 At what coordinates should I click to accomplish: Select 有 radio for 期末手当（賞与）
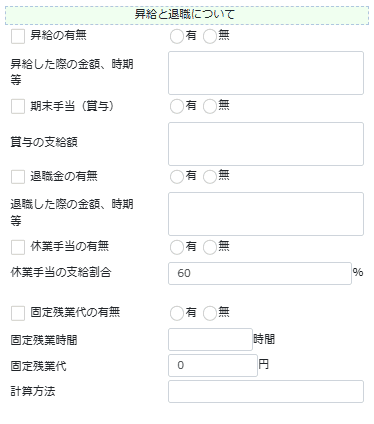(x=177, y=107)
